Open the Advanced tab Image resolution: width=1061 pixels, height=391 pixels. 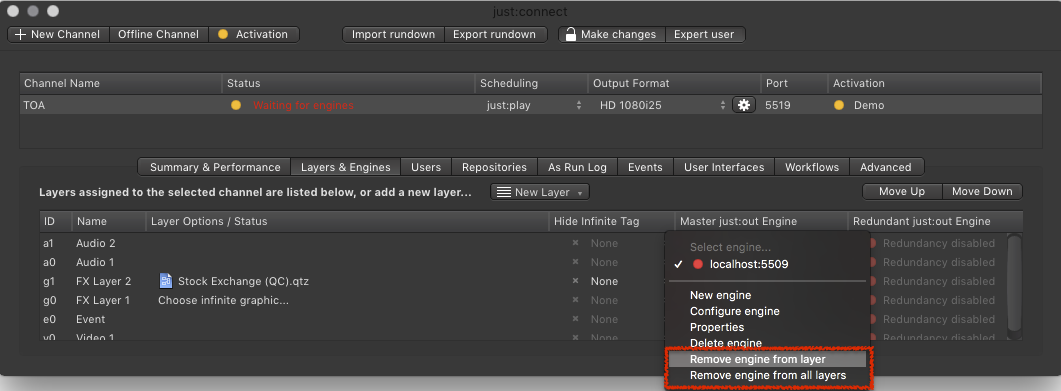pos(886,167)
